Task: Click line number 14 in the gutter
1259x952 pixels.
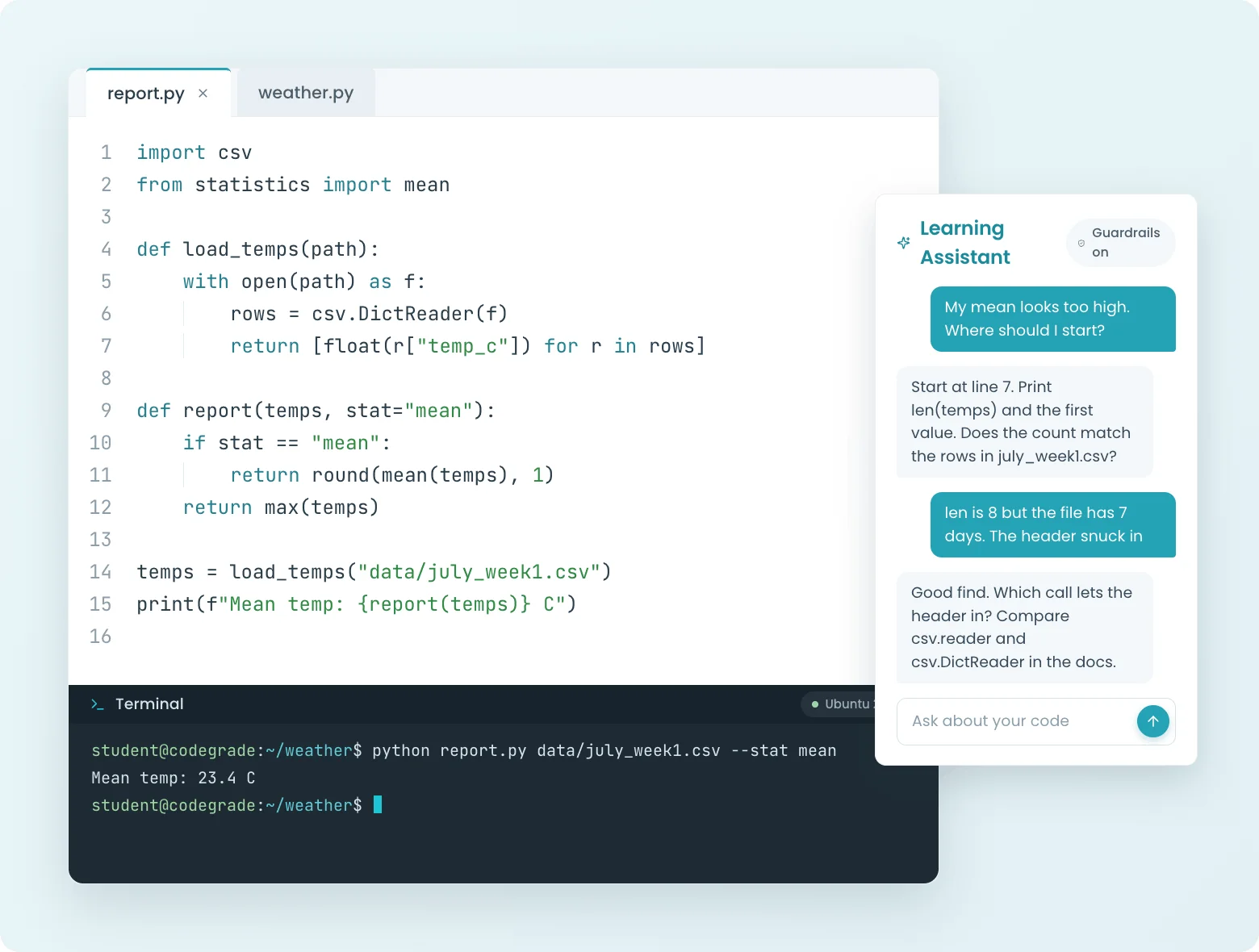Action: [101, 572]
